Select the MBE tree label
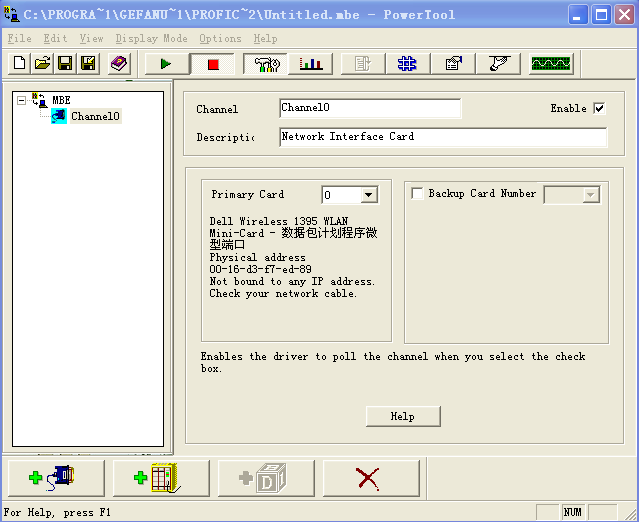Image resolution: width=639 pixels, height=522 pixels. tap(61, 100)
